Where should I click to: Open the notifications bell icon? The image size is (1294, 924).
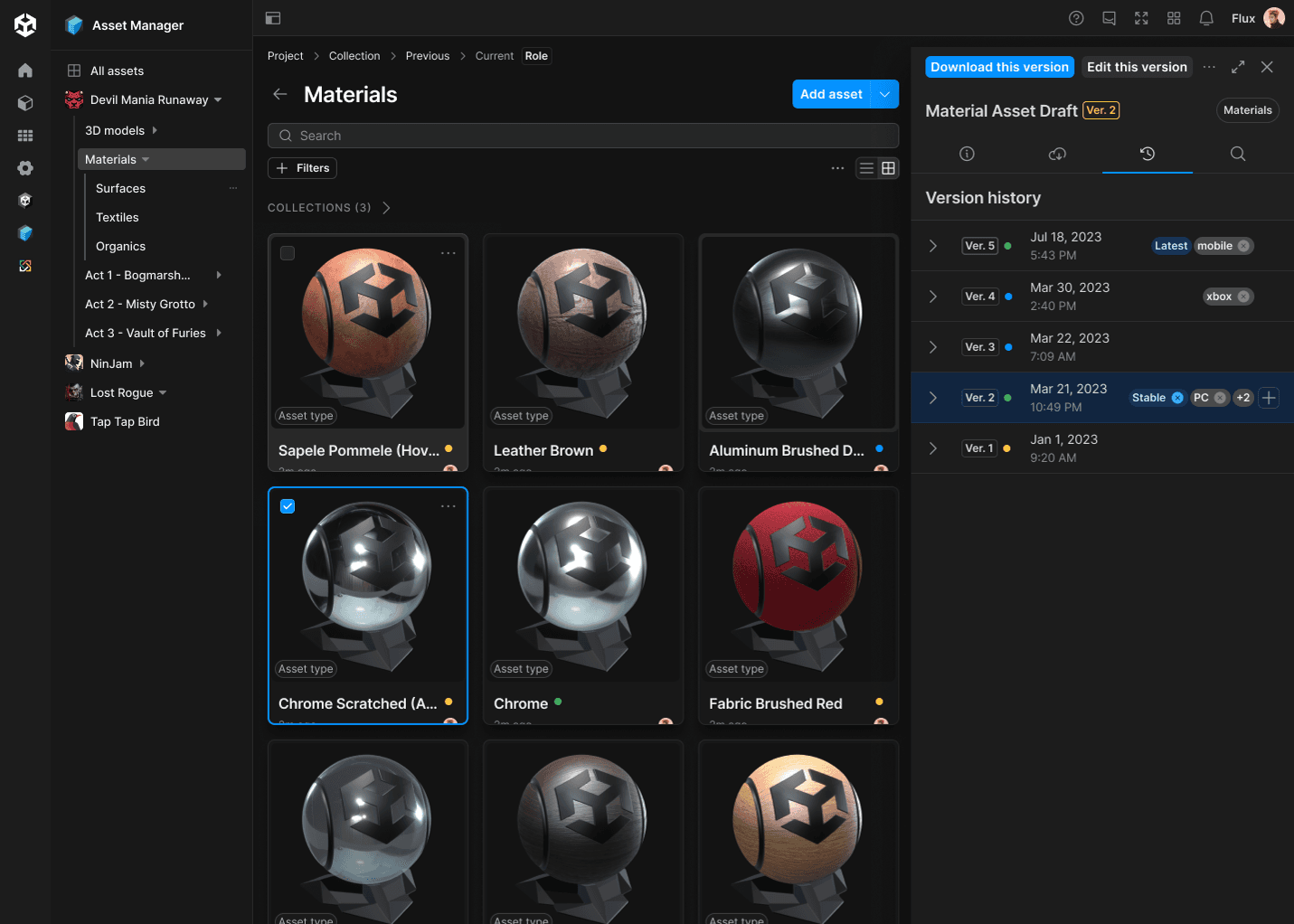[1206, 18]
